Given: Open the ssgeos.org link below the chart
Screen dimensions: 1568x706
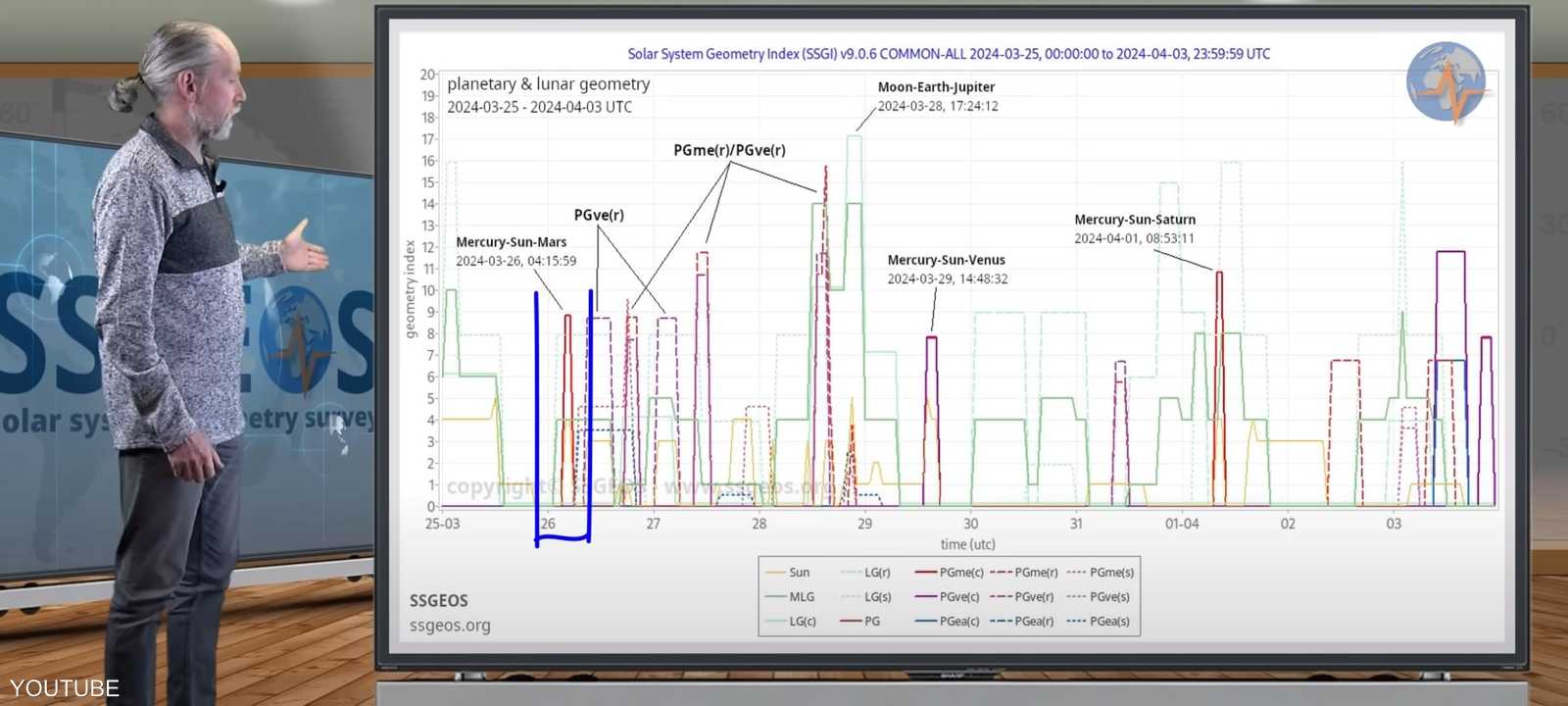Looking at the screenshot, I should (450, 626).
